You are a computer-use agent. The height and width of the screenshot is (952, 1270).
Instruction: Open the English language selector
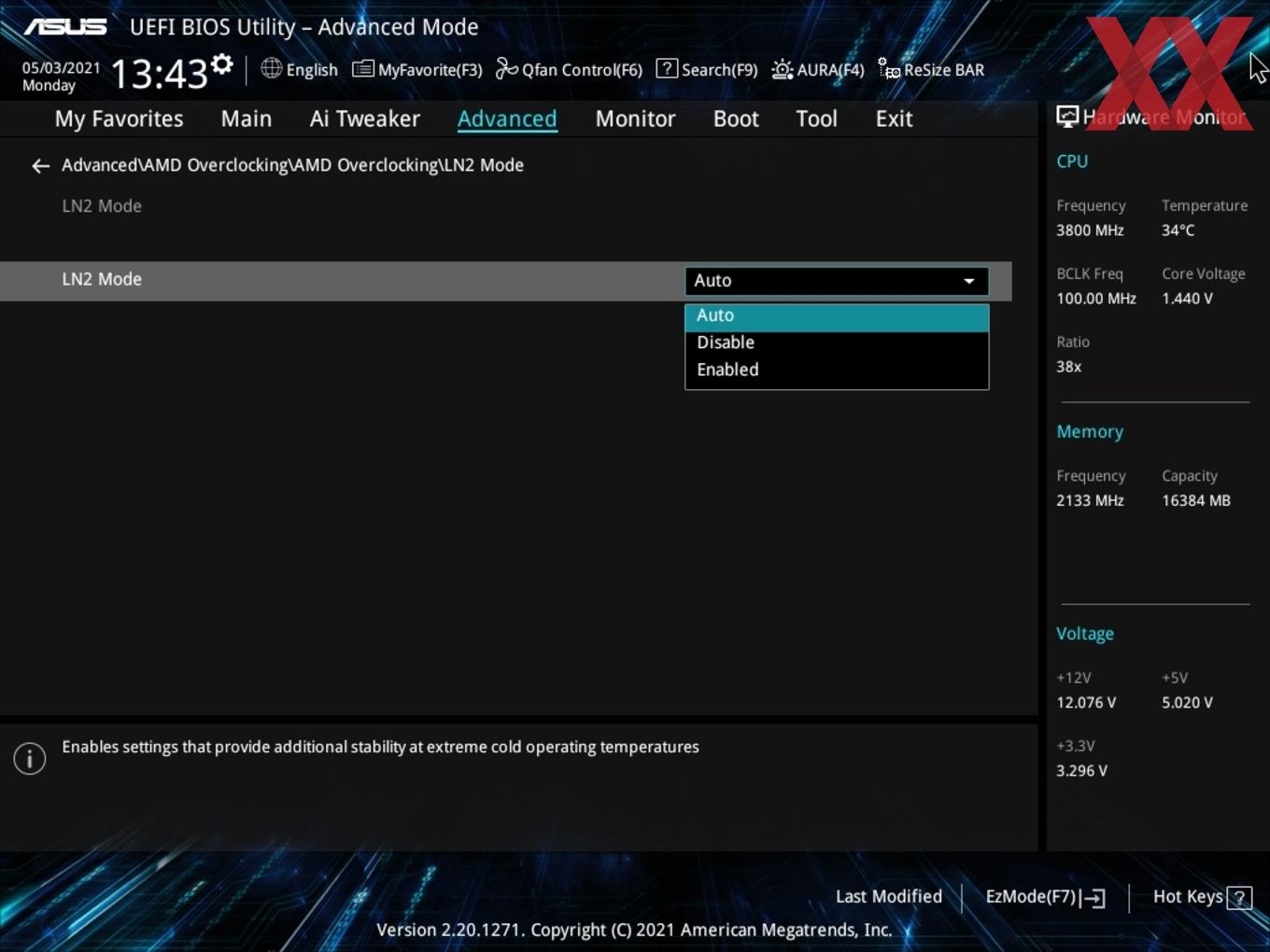300,69
